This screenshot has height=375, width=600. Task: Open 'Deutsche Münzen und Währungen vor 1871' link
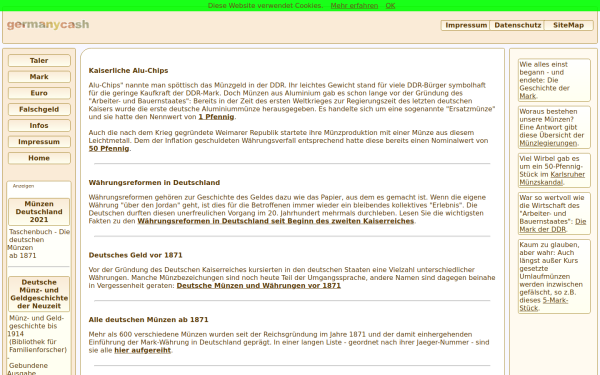[x=259, y=286]
